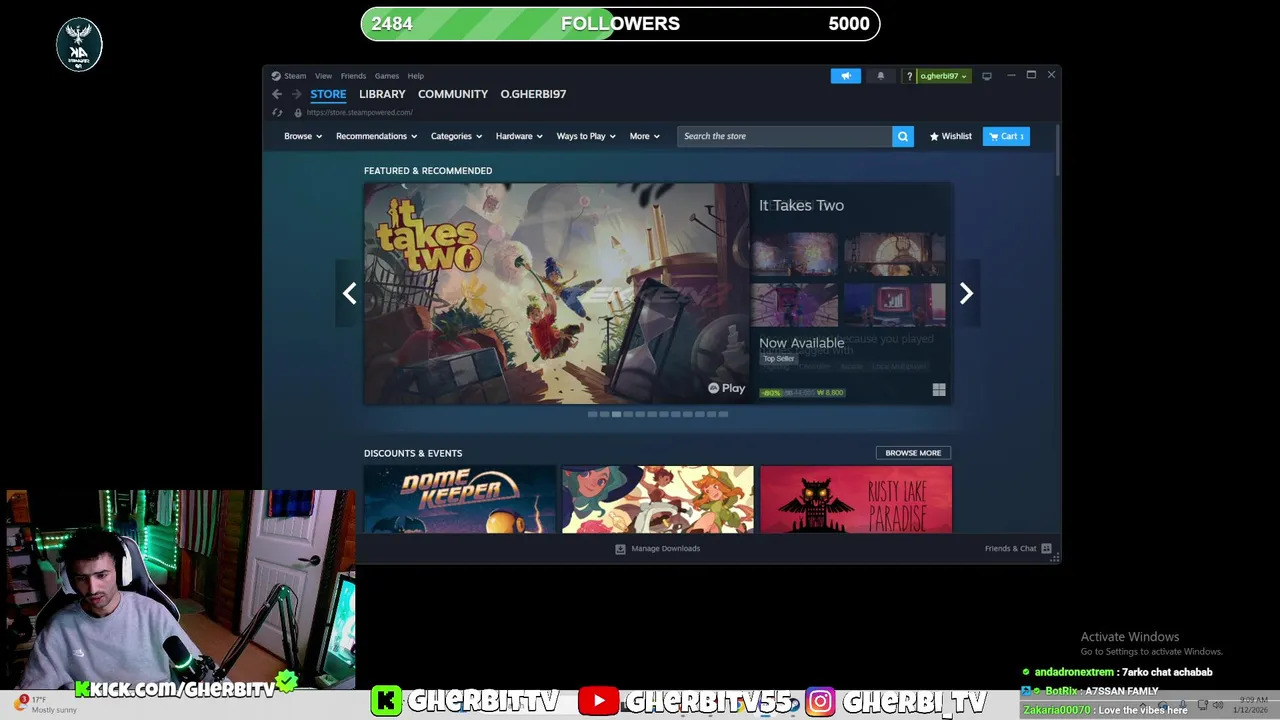Click the Steam page vertical scrollbar
1280x720 pixels.
(x=1056, y=151)
